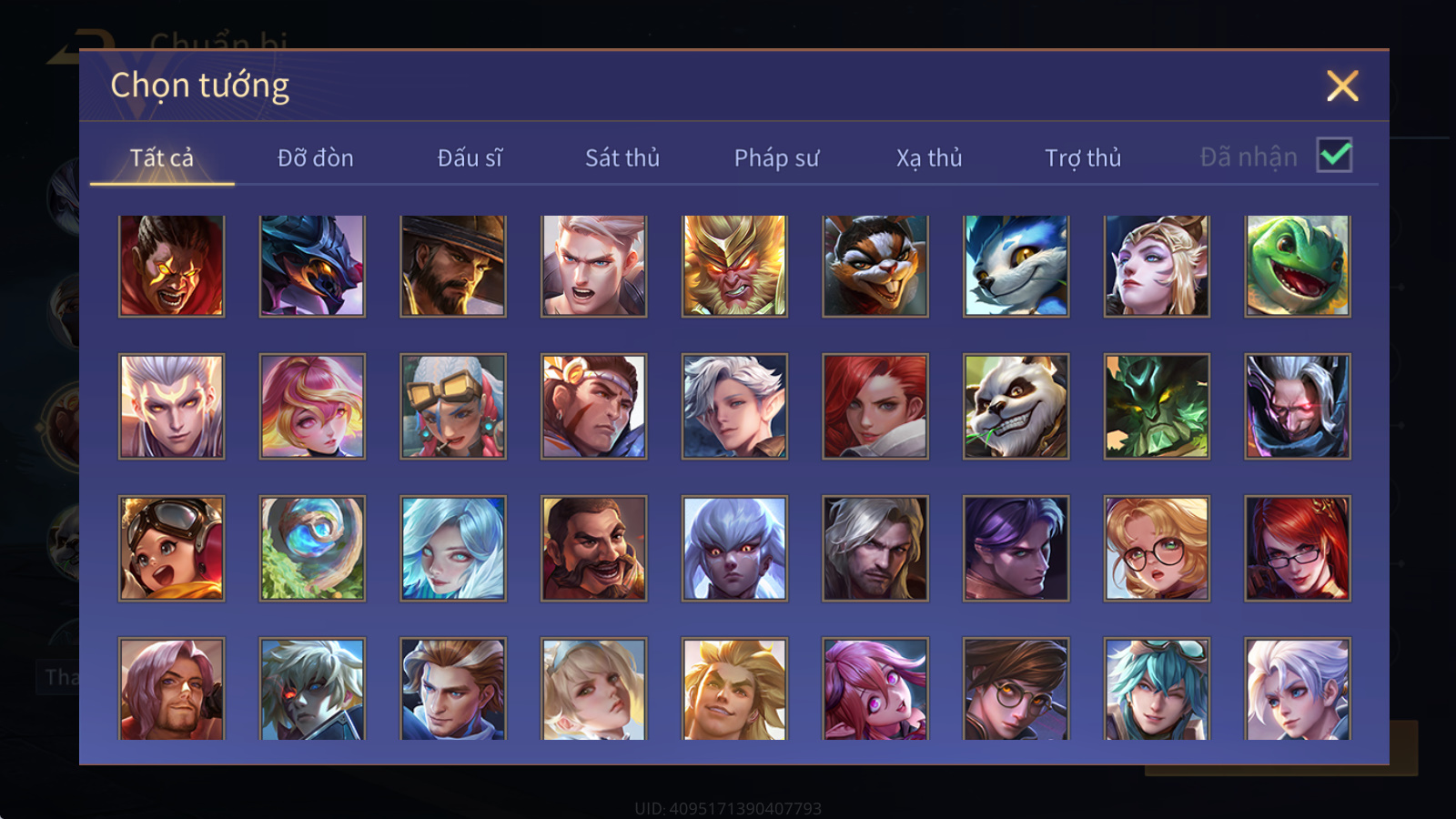1456x819 pixels.
Task: Choose the panda hero portrait
Action: tap(1016, 407)
